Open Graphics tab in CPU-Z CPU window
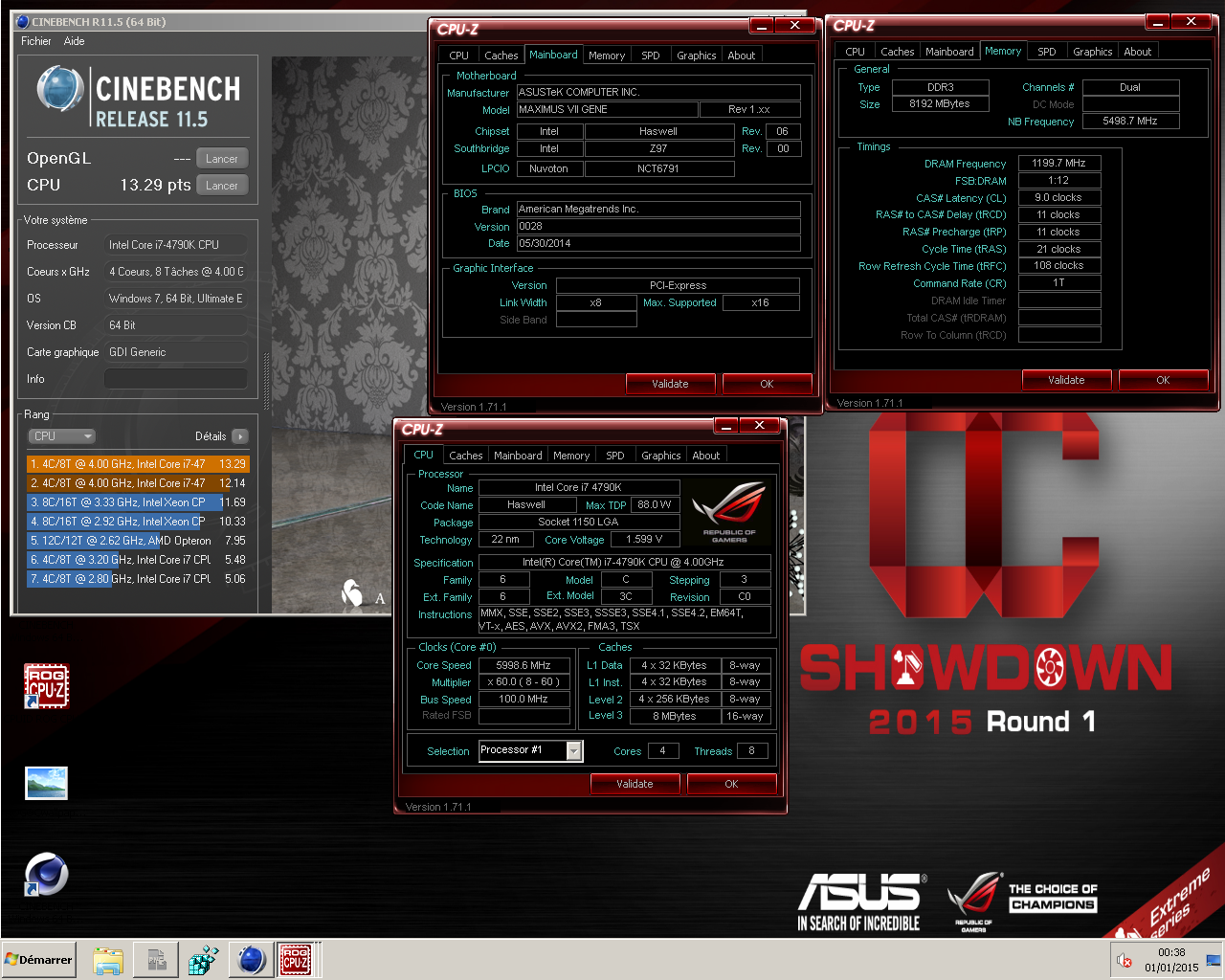This screenshot has width=1225, height=980. point(661,456)
